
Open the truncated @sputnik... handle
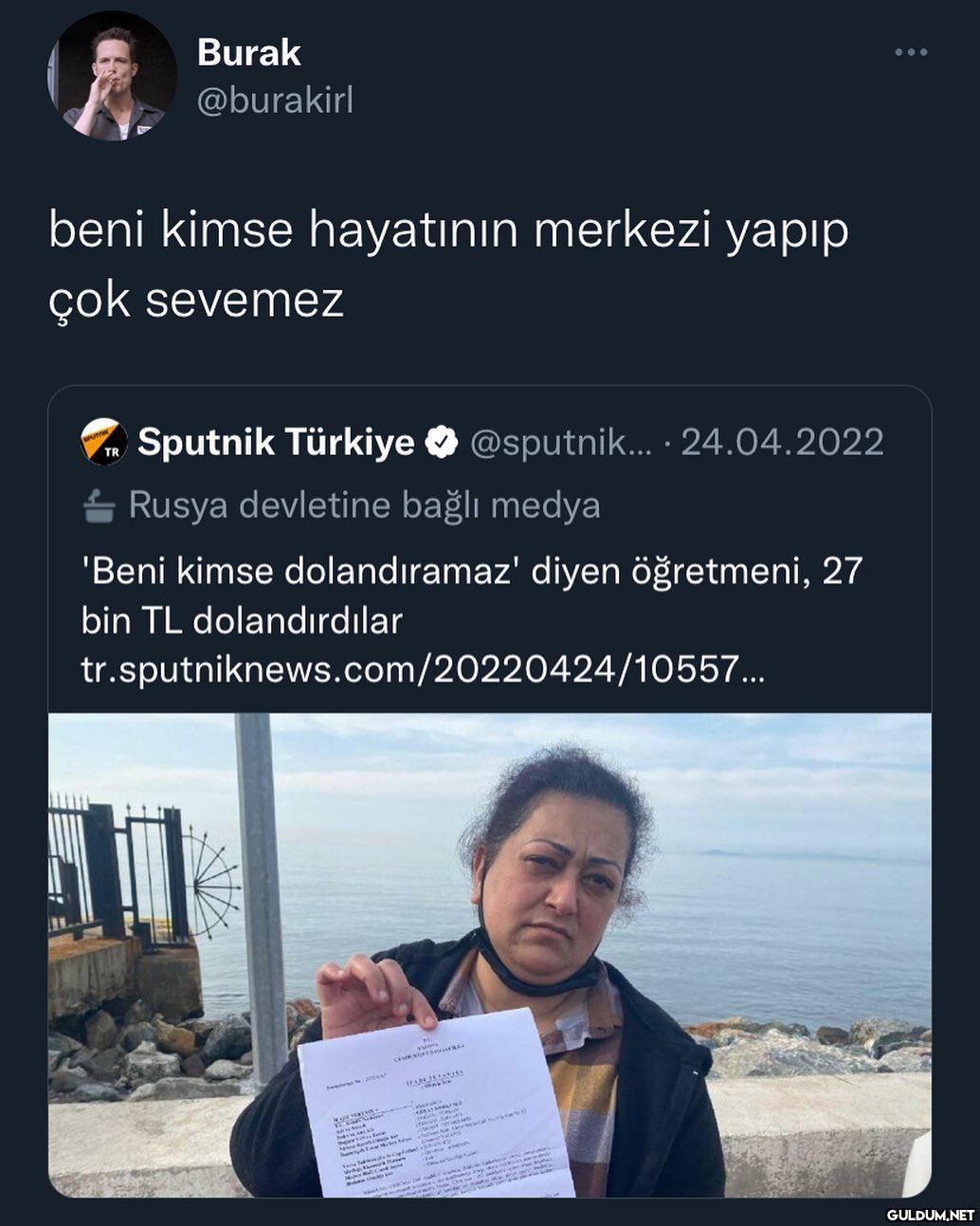(561, 443)
